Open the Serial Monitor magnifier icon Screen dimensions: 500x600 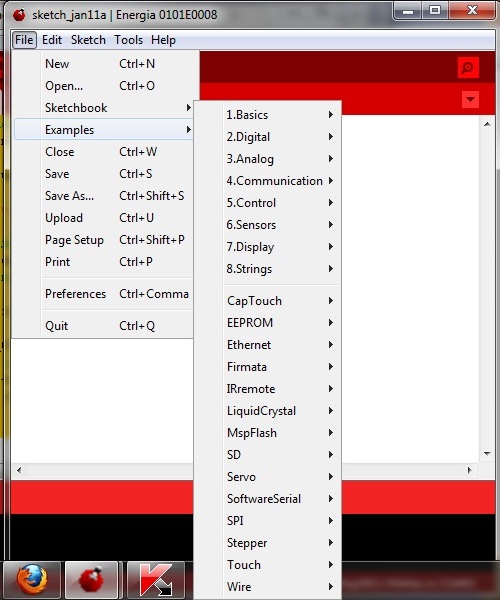click(468, 67)
